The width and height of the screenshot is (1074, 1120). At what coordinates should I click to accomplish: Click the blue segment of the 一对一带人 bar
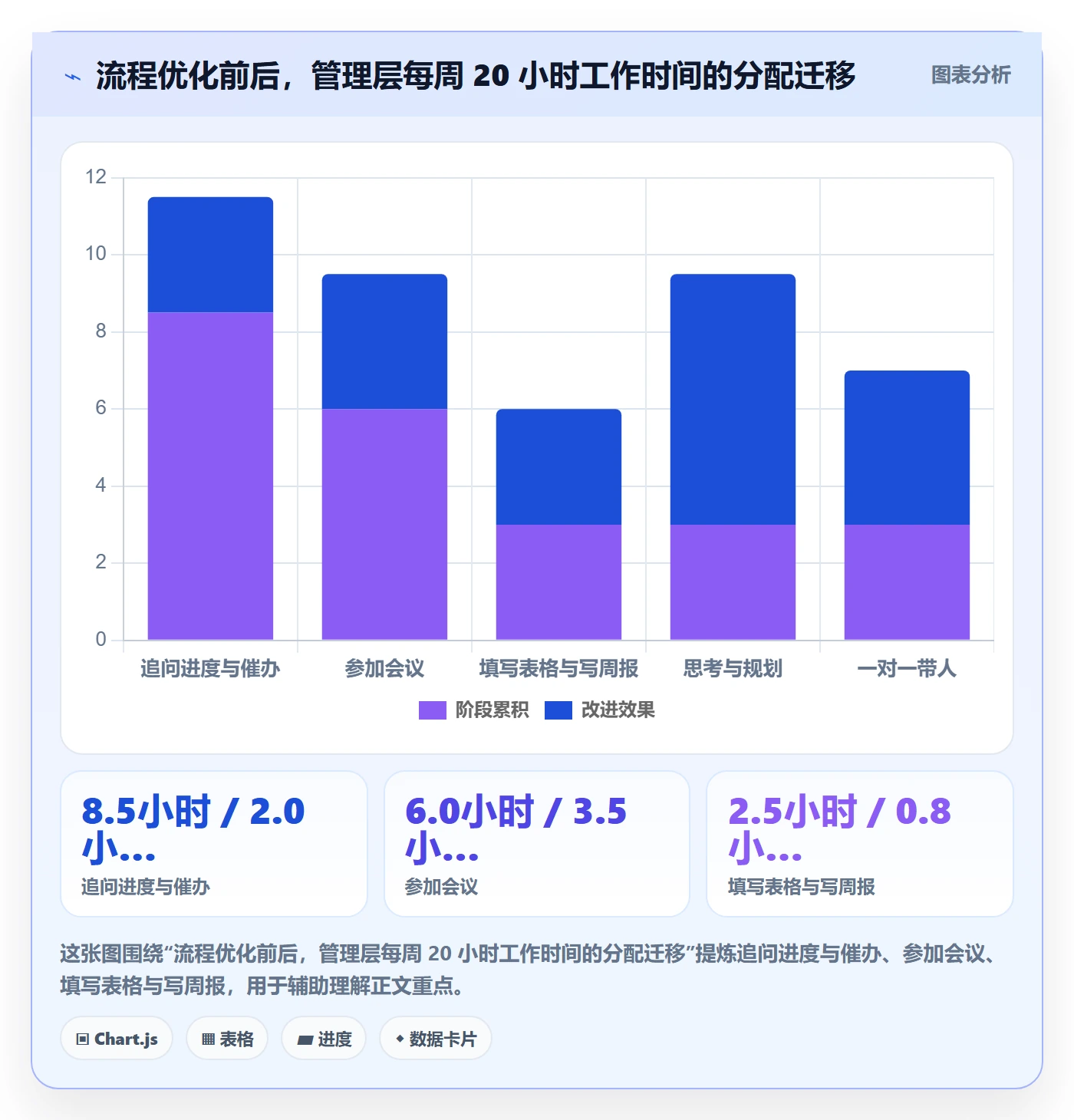coord(907,447)
